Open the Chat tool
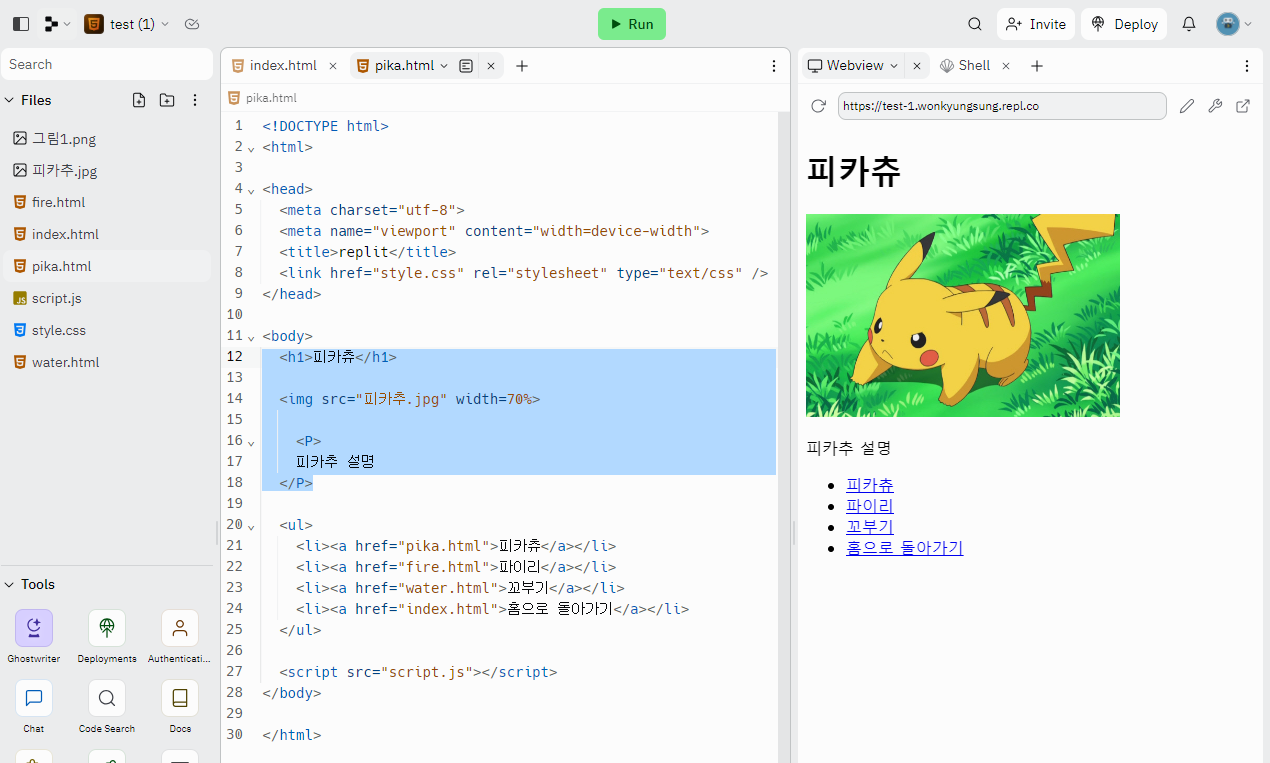 click(x=34, y=706)
